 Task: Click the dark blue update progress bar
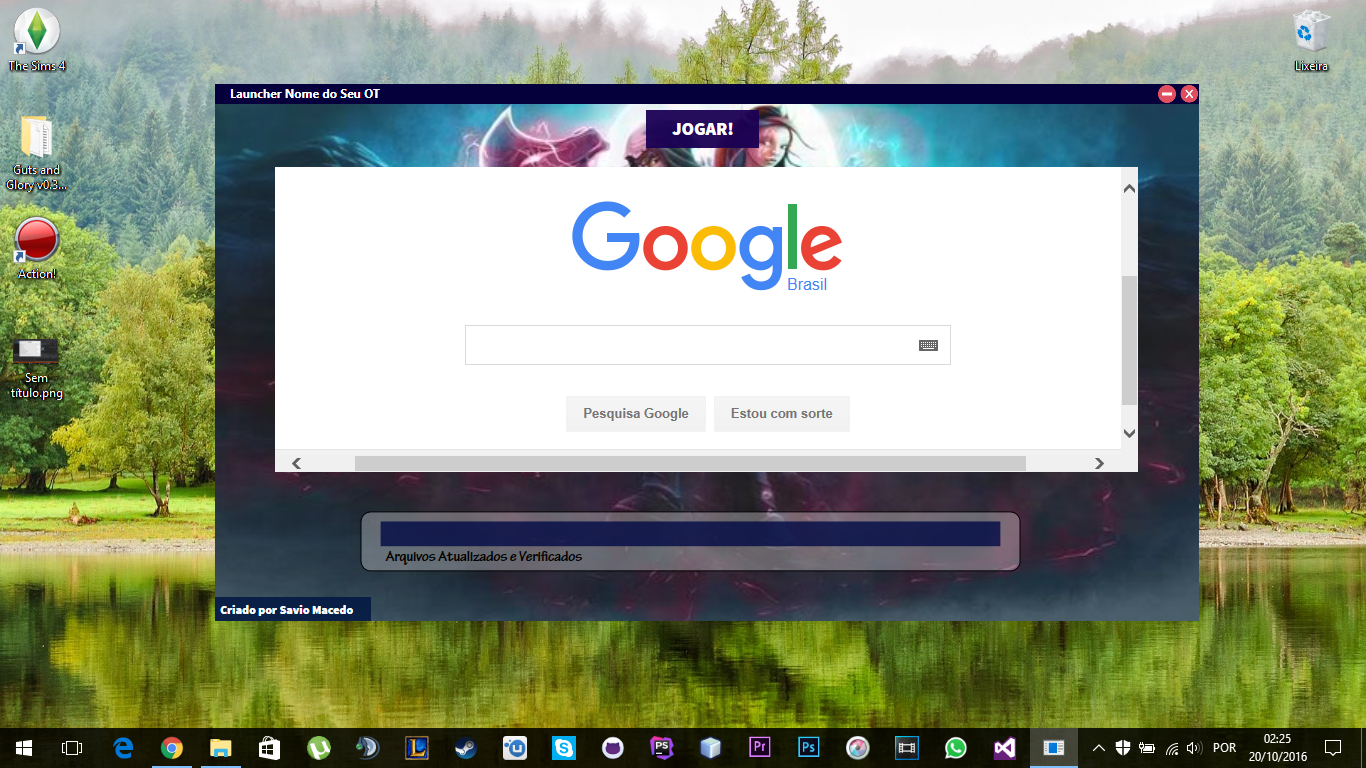[x=690, y=534]
